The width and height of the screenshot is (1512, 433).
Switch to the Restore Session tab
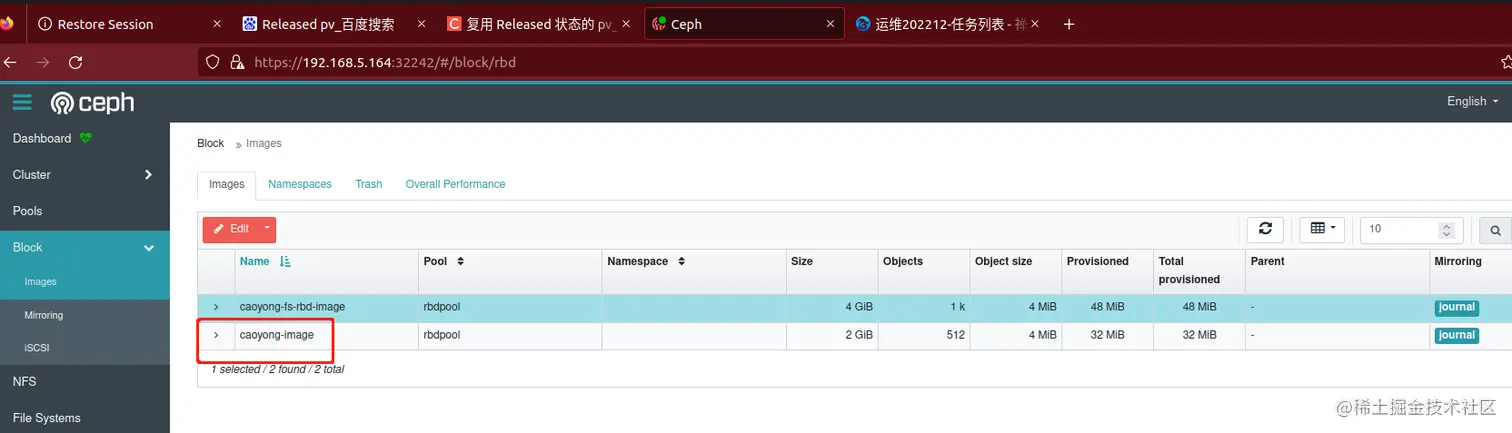130,24
